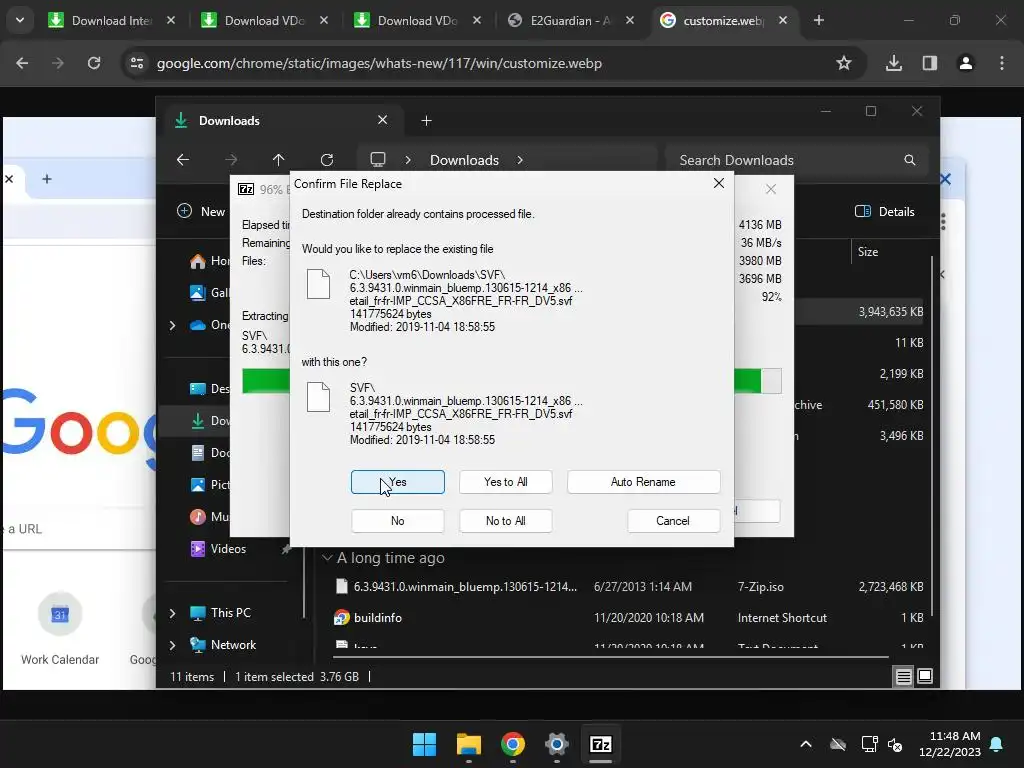Open the New item menu
The width and height of the screenshot is (1024, 768).
201,211
